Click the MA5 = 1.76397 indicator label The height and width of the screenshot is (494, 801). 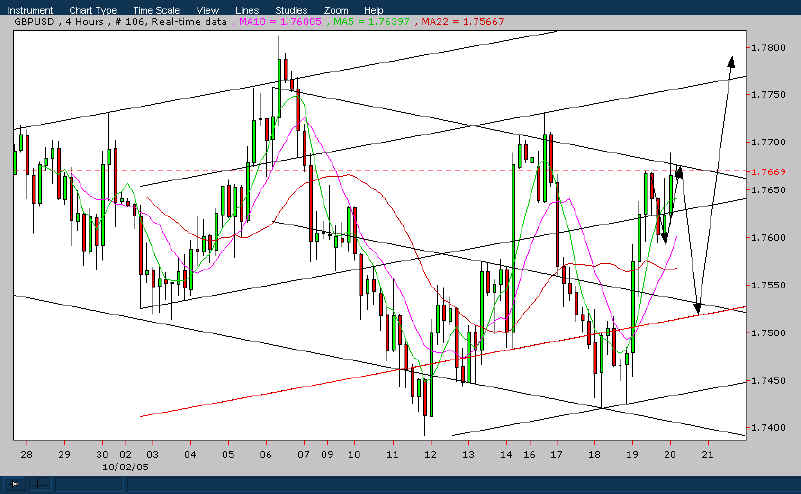point(371,21)
